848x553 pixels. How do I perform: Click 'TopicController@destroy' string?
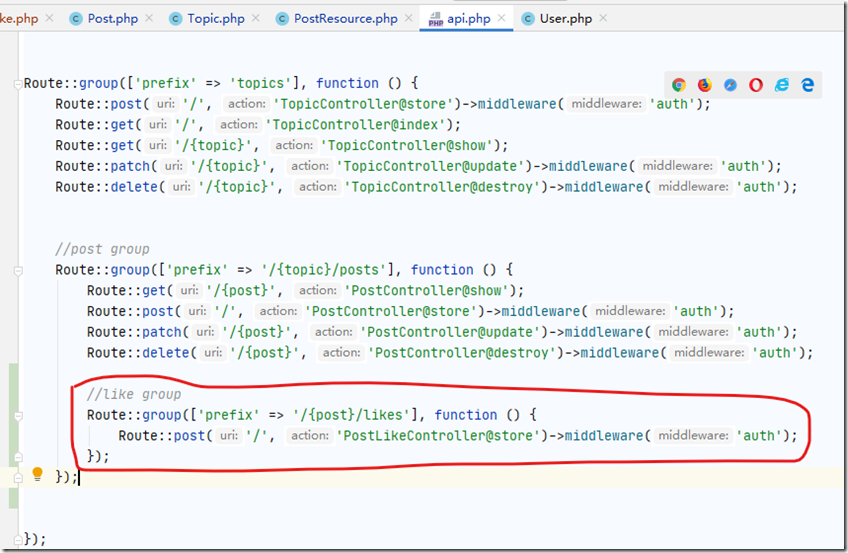446,187
